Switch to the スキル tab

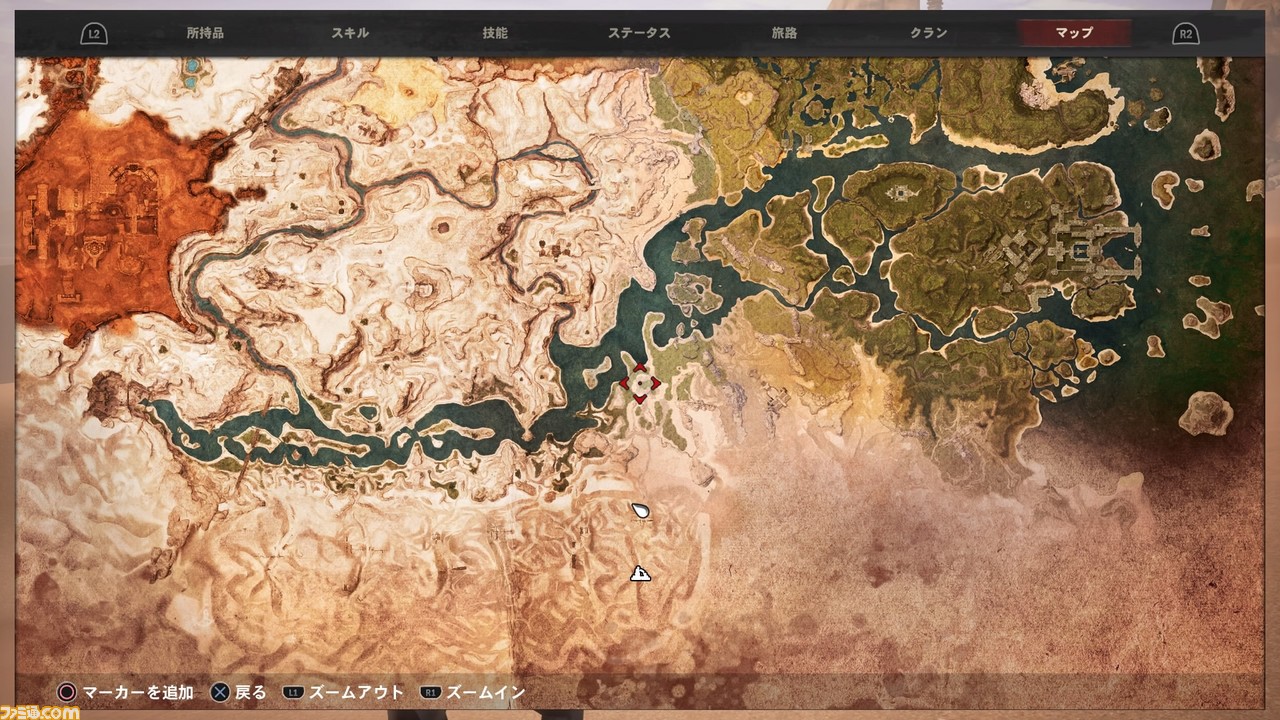[x=350, y=33]
